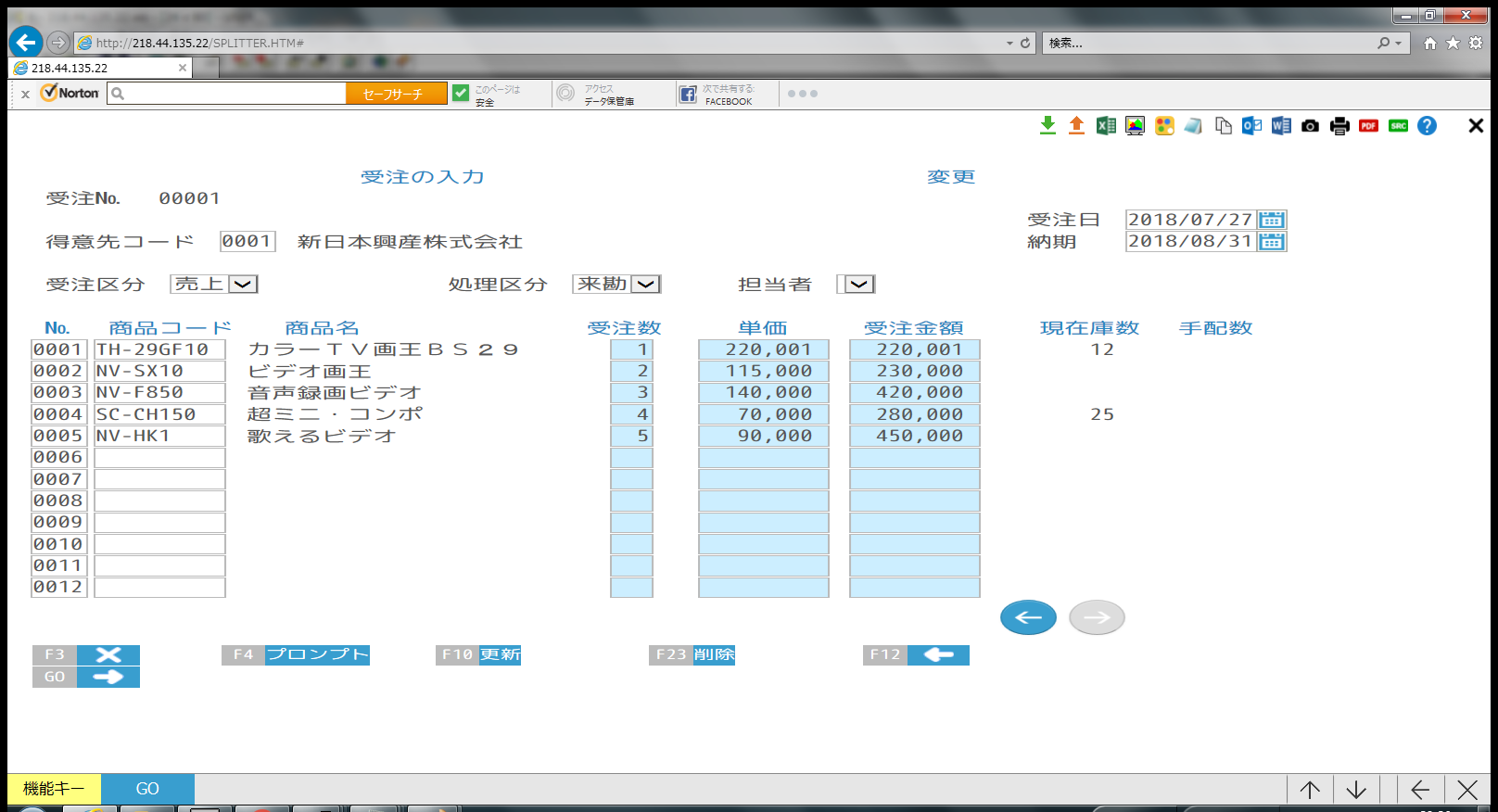Image resolution: width=1498 pixels, height=812 pixels.
Task: Click the Word export icon
Action: (x=1281, y=126)
